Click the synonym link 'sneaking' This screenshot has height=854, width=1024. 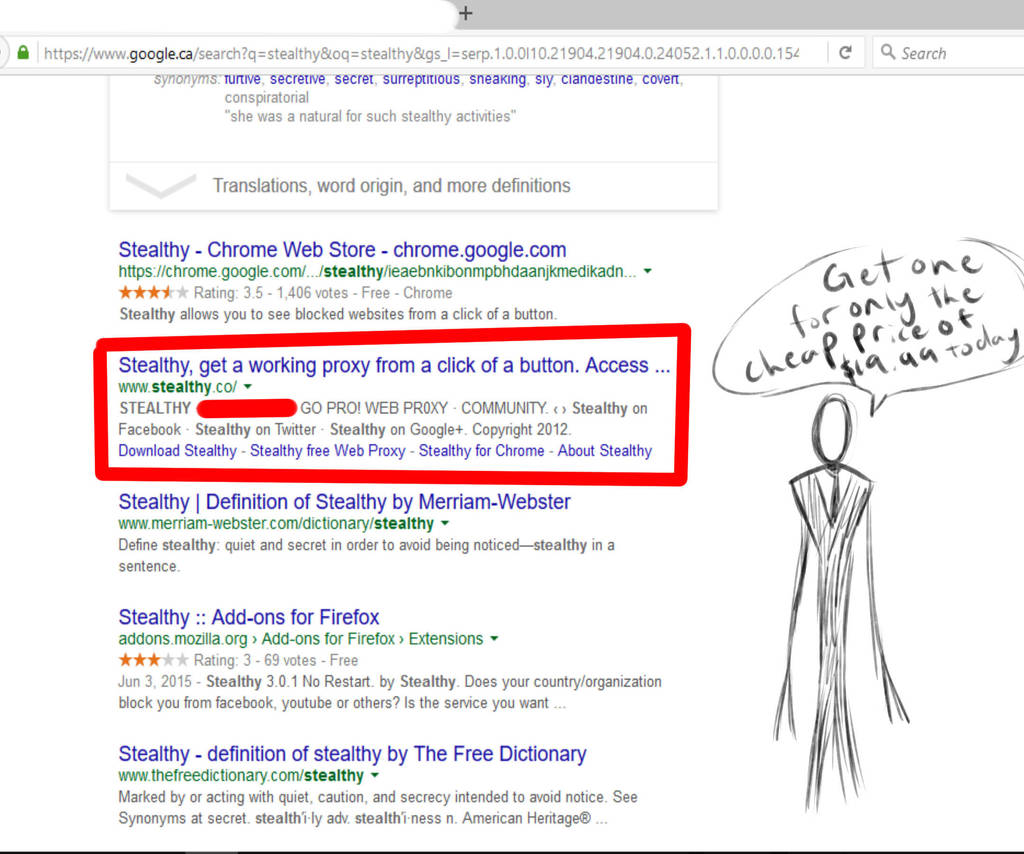pyautogui.click(x=498, y=80)
